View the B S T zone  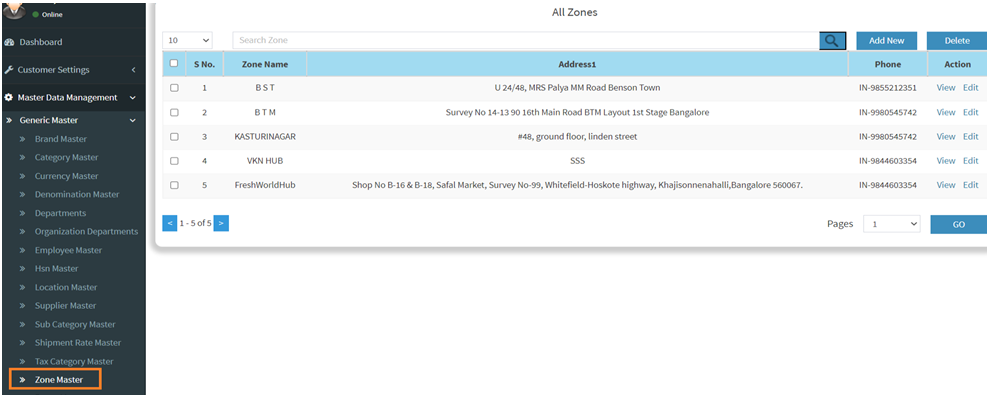[946, 88]
